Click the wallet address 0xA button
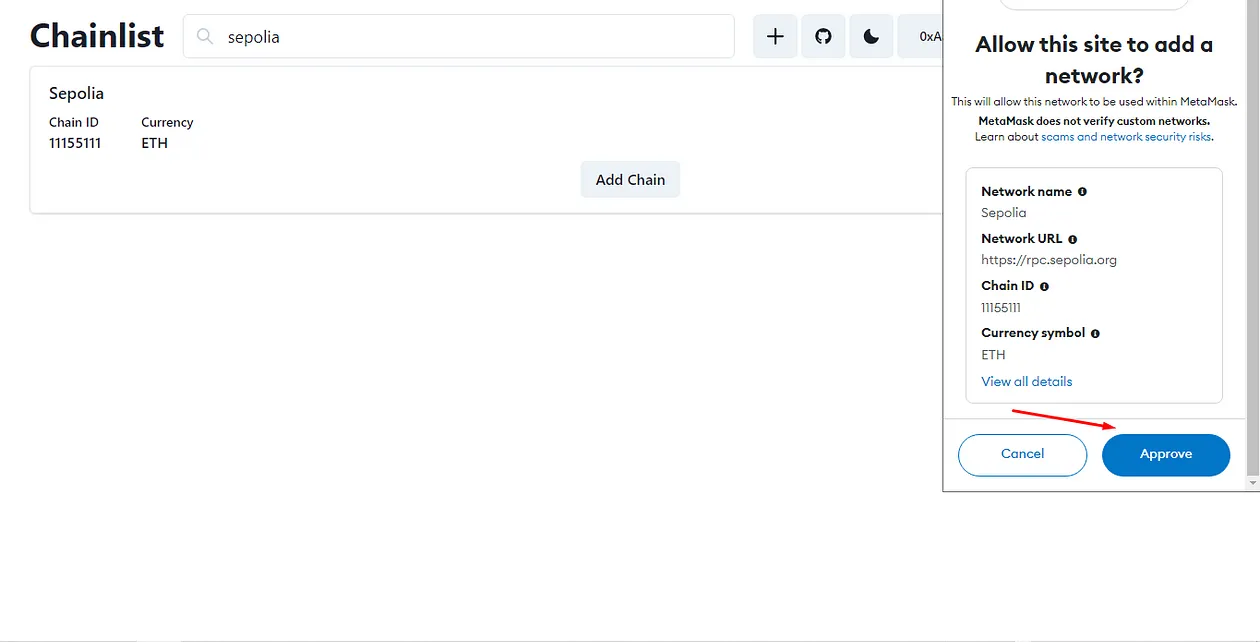The width and height of the screenshot is (1260, 642). [921, 36]
